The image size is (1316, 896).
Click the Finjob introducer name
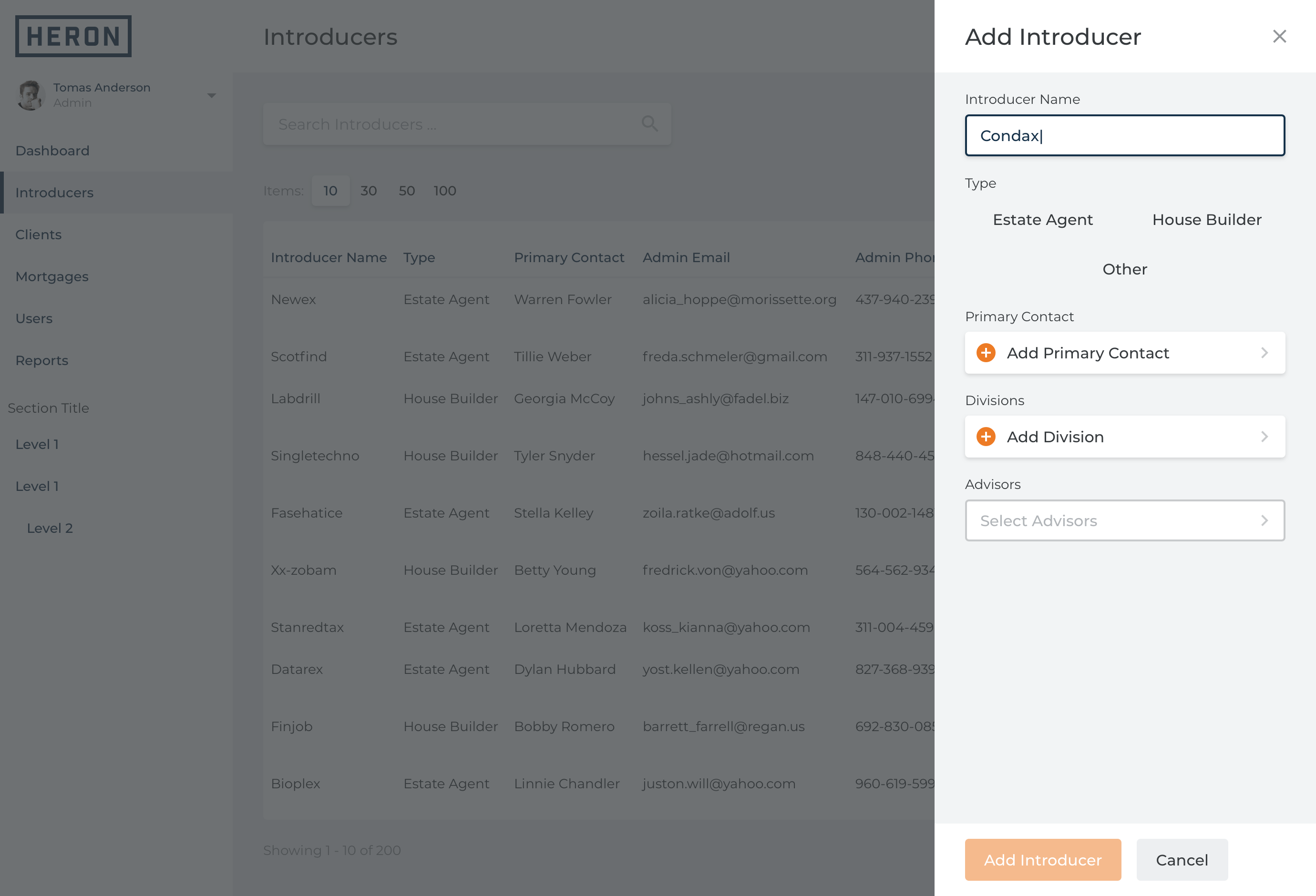click(x=291, y=726)
